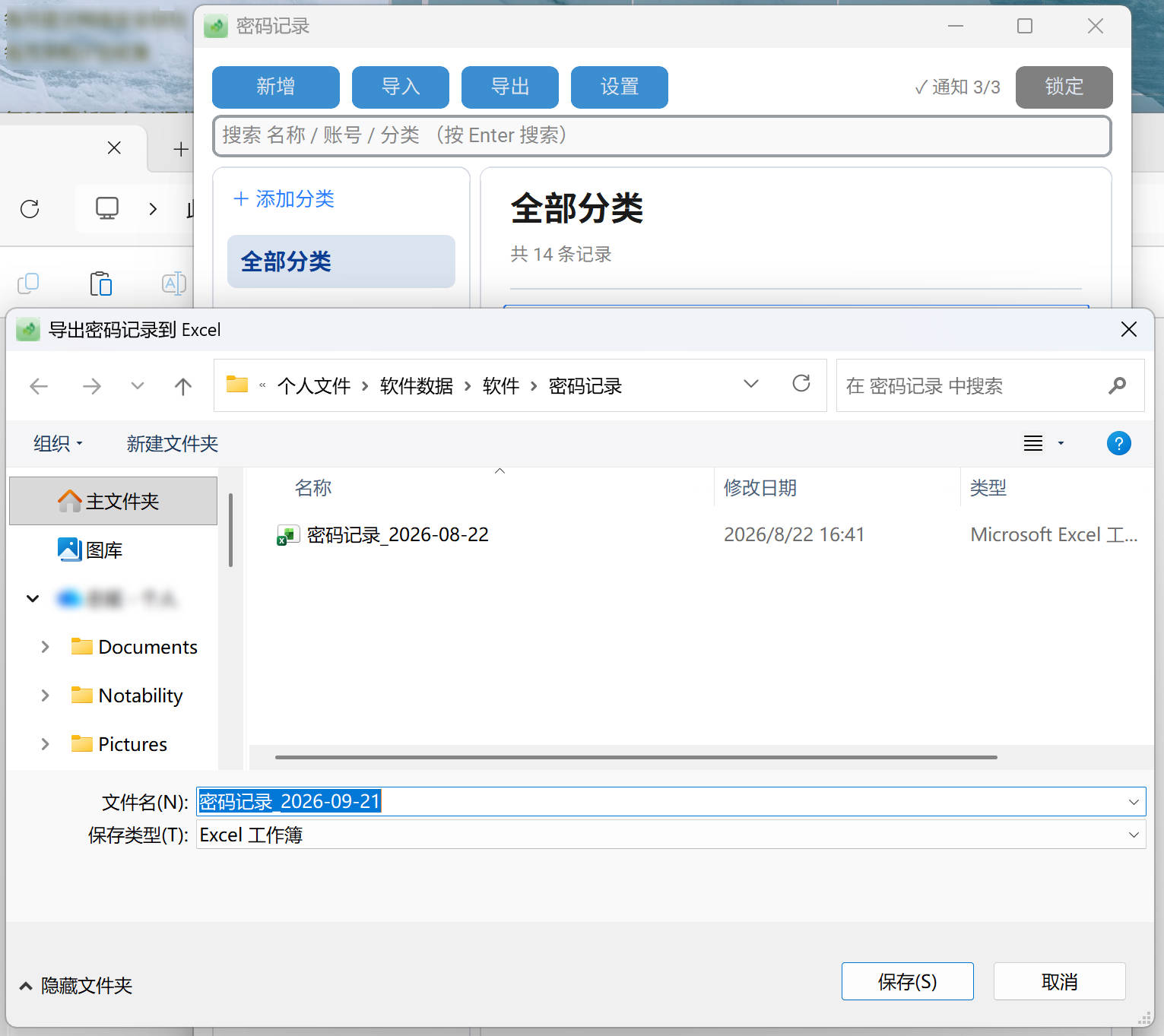Collapse the blurred cloud account node
Image resolution: width=1164 pixels, height=1036 pixels.
point(33,598)
